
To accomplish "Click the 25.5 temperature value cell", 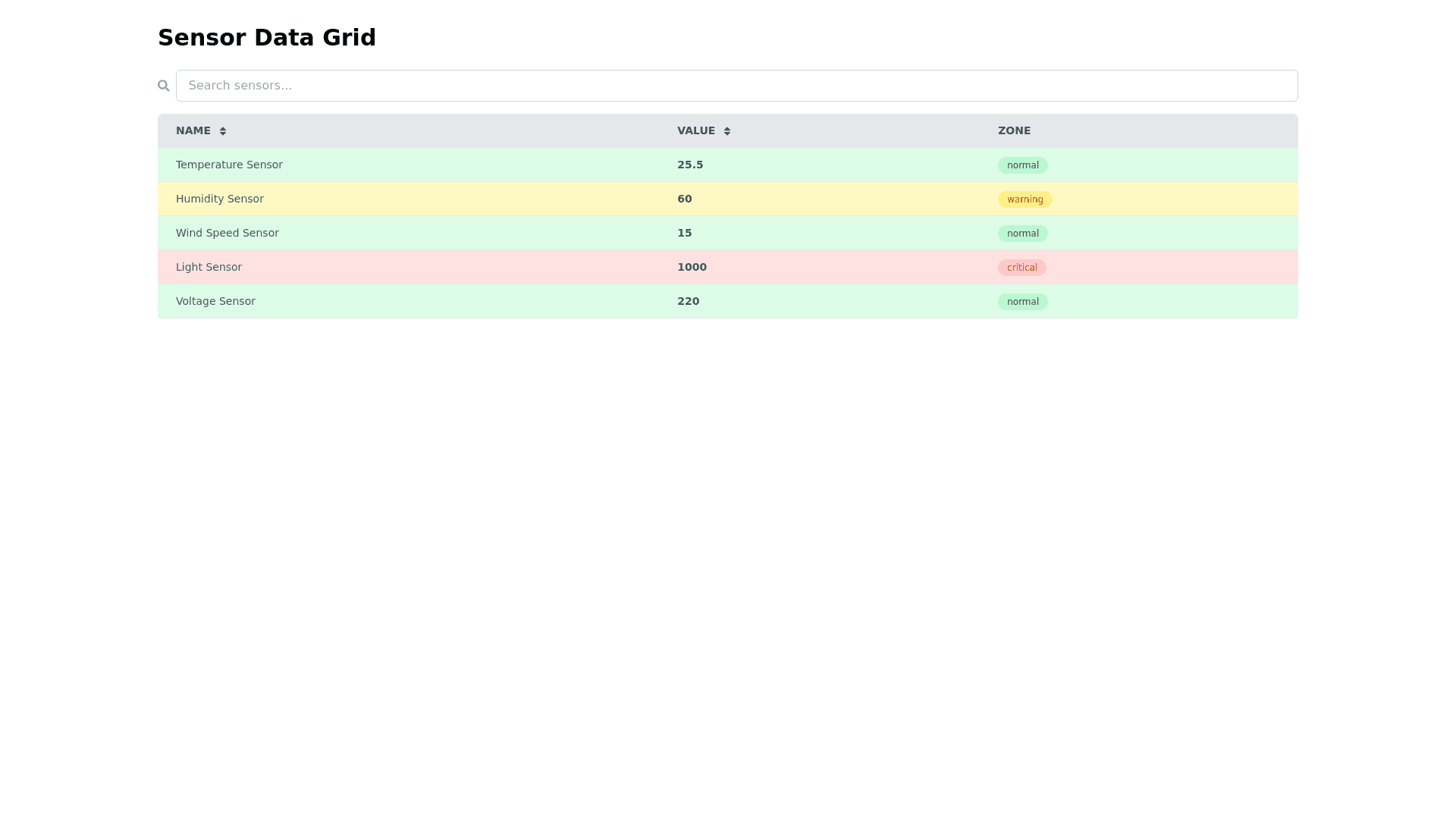I will coord(690,165).
